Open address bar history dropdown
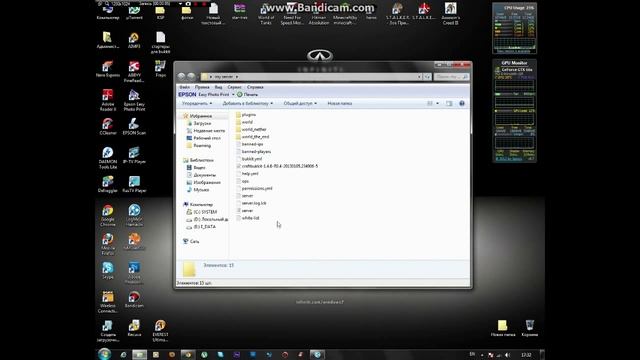The image size is (640, 360). tap(419, 76)
